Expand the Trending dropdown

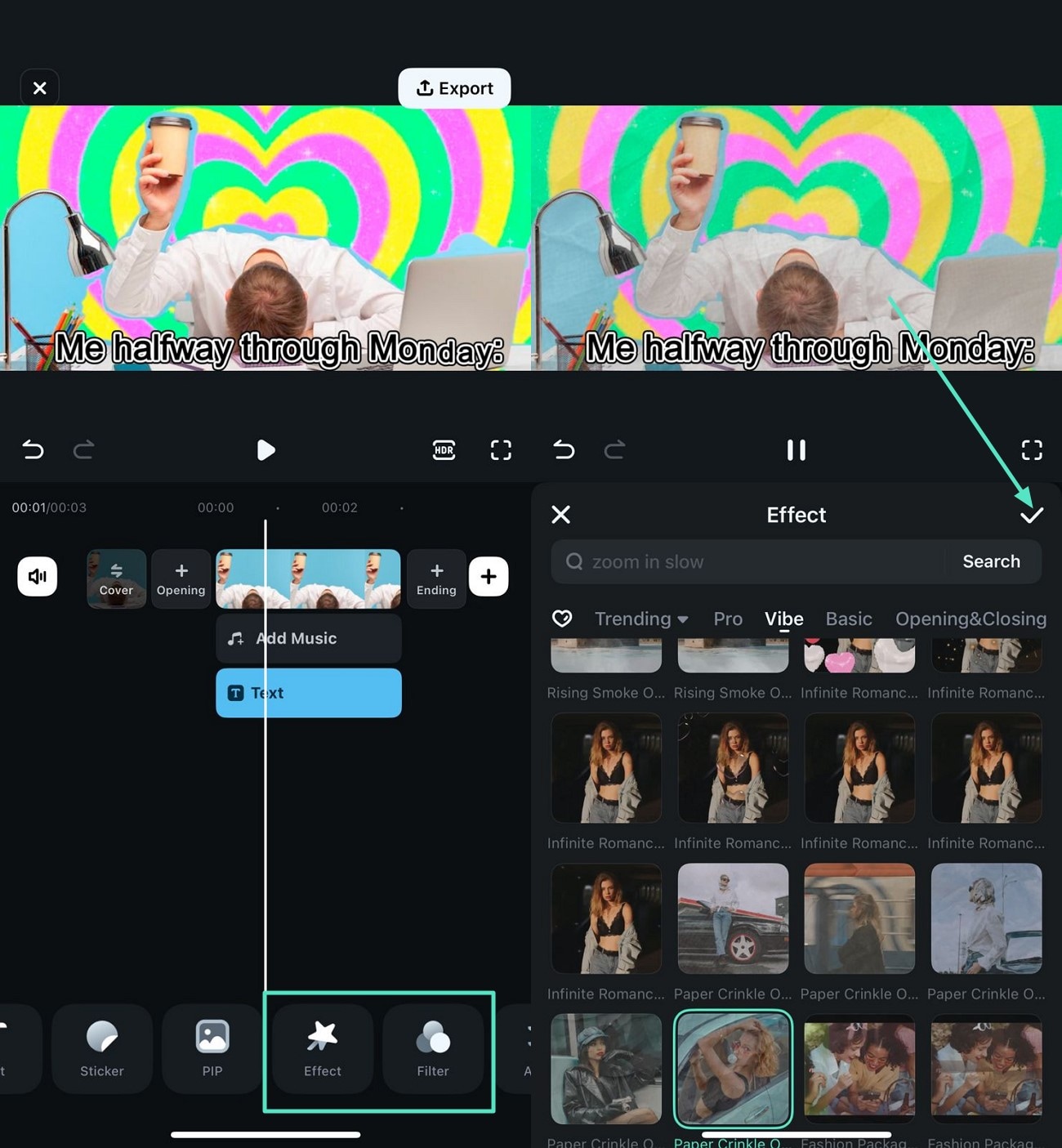[641, 619]
